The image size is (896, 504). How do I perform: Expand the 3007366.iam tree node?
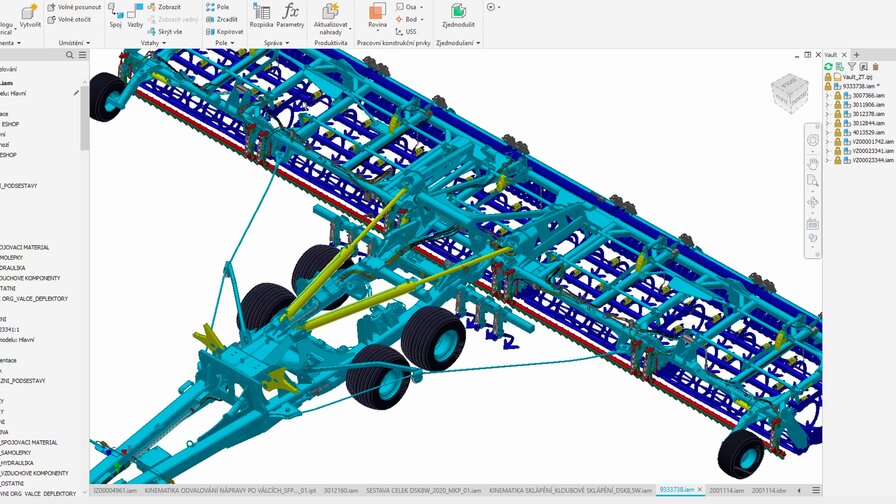pos(827,95)
